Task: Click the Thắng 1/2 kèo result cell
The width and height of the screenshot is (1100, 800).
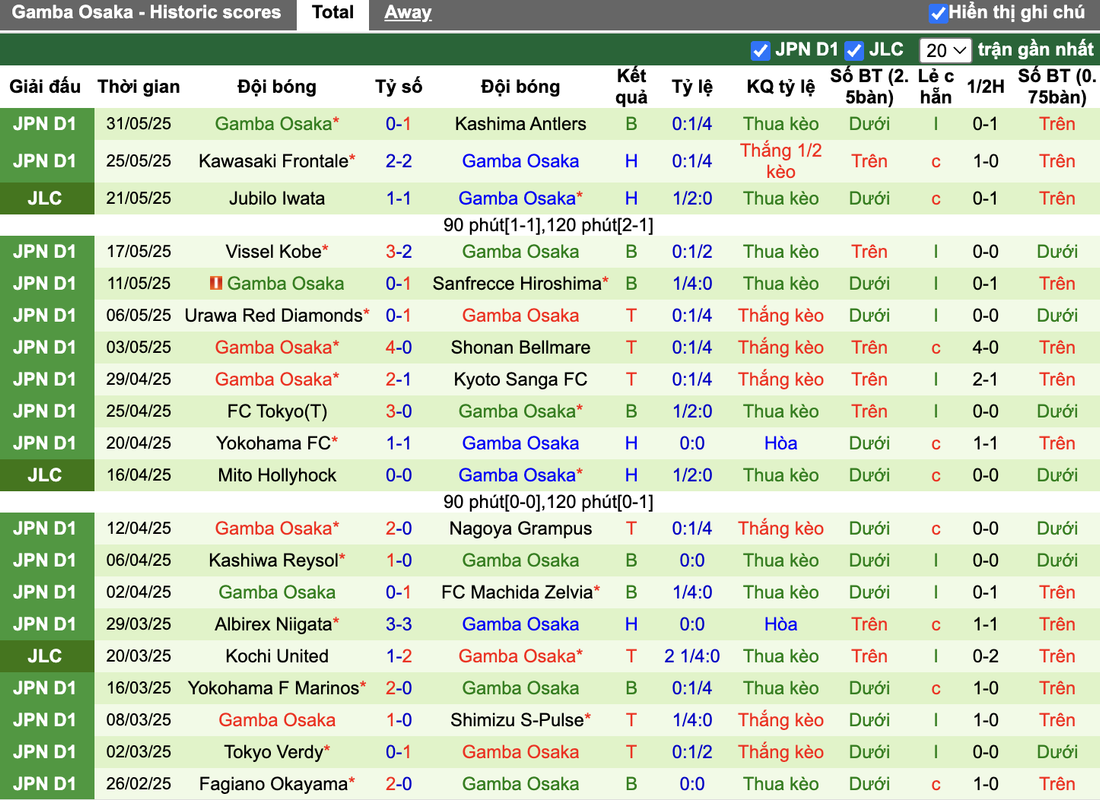Action: click(x=780, y=161)
